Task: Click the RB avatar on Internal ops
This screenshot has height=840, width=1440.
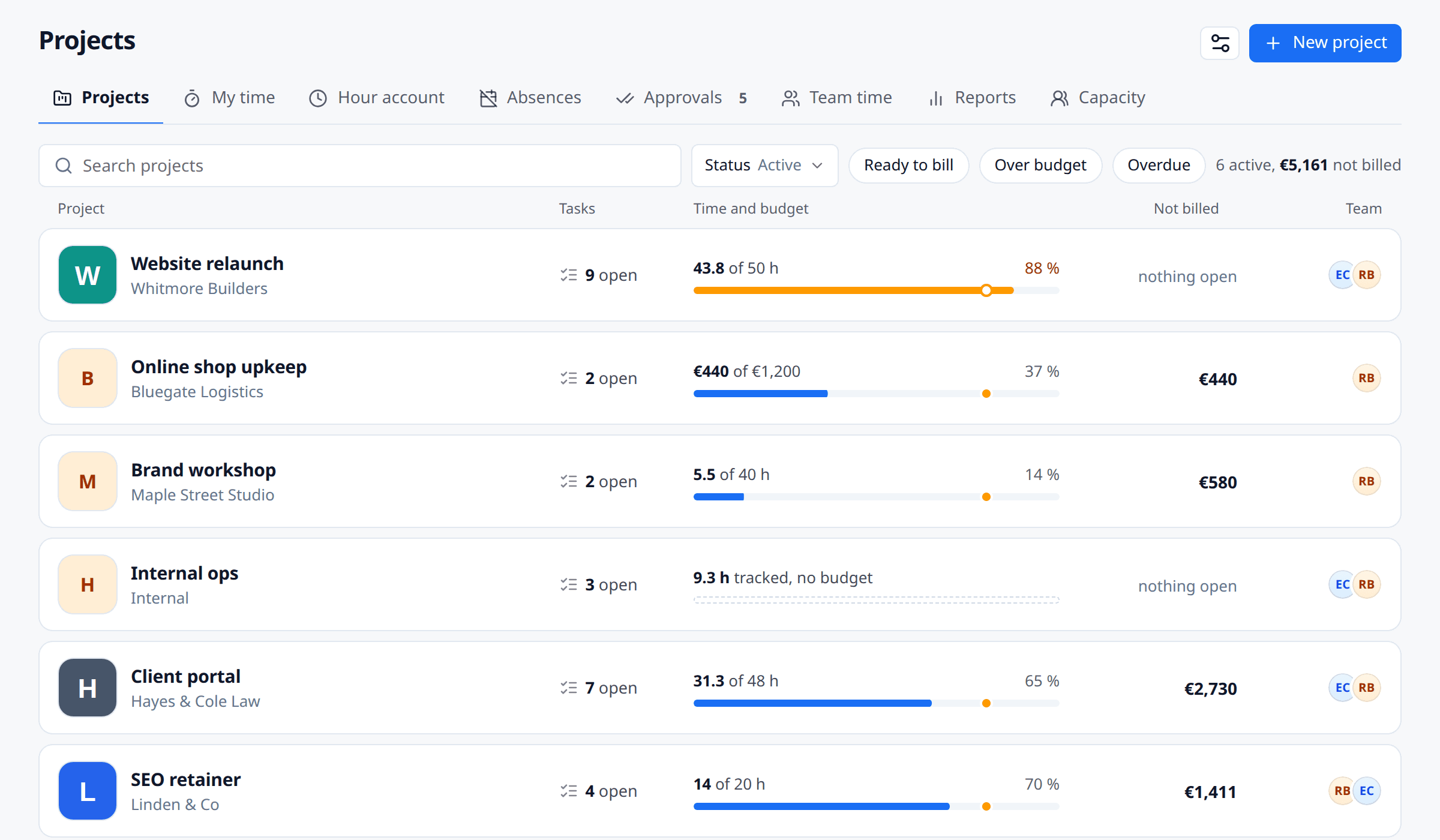Action: [x=1367, y=584]
